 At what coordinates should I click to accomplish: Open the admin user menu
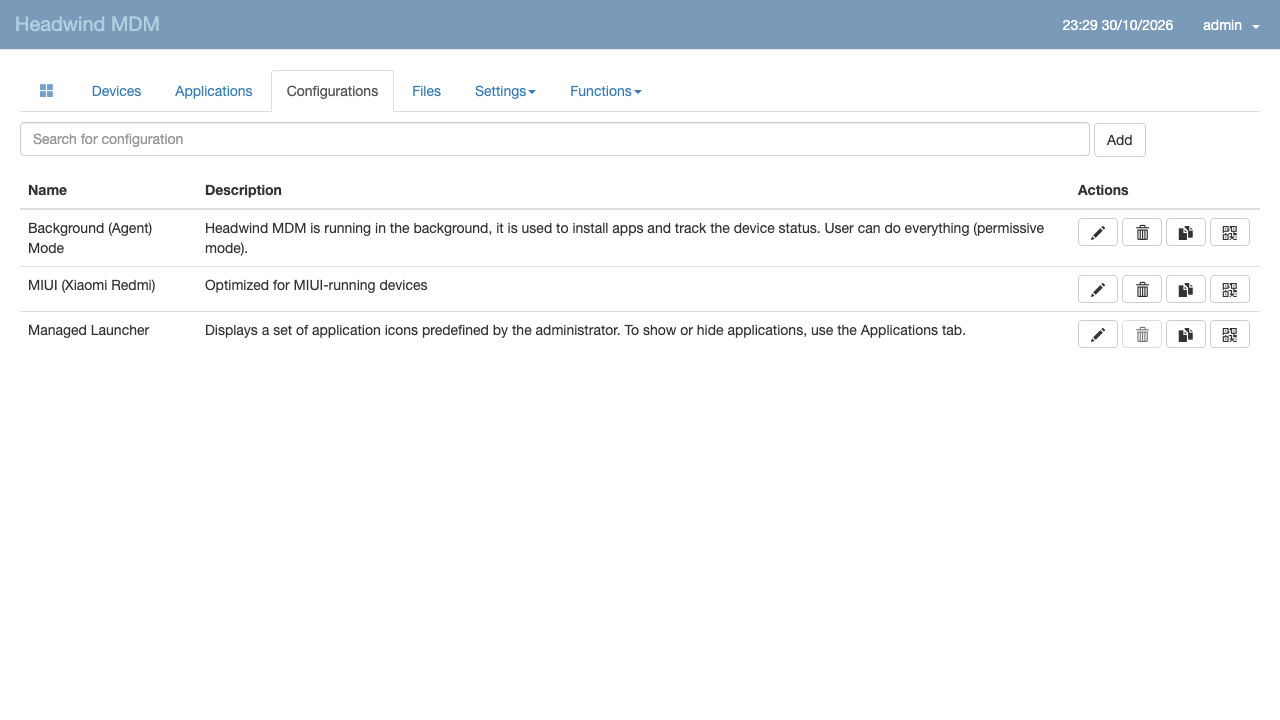click(x=1231, y=25)
